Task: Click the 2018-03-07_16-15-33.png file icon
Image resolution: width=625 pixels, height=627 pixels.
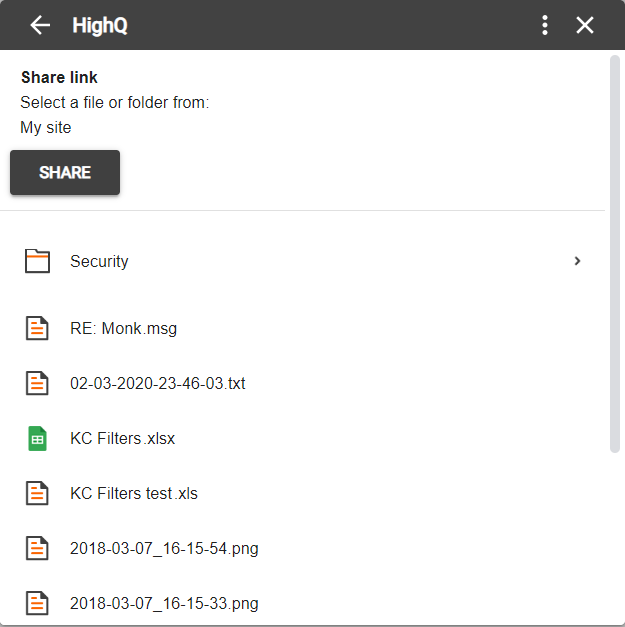Action: click(37, 603)
